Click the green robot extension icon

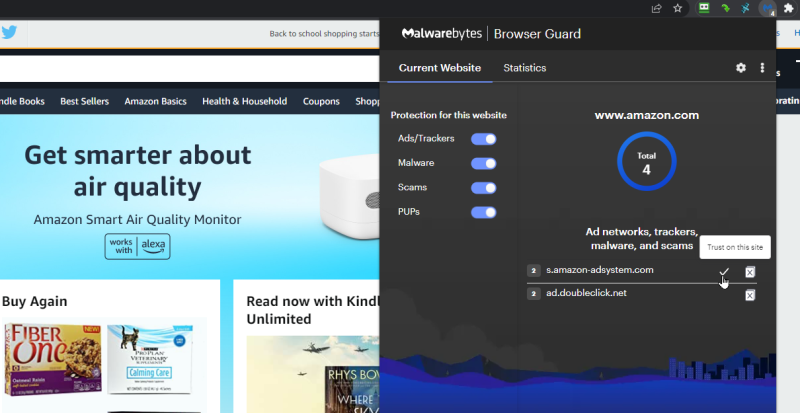pos(705,8)
